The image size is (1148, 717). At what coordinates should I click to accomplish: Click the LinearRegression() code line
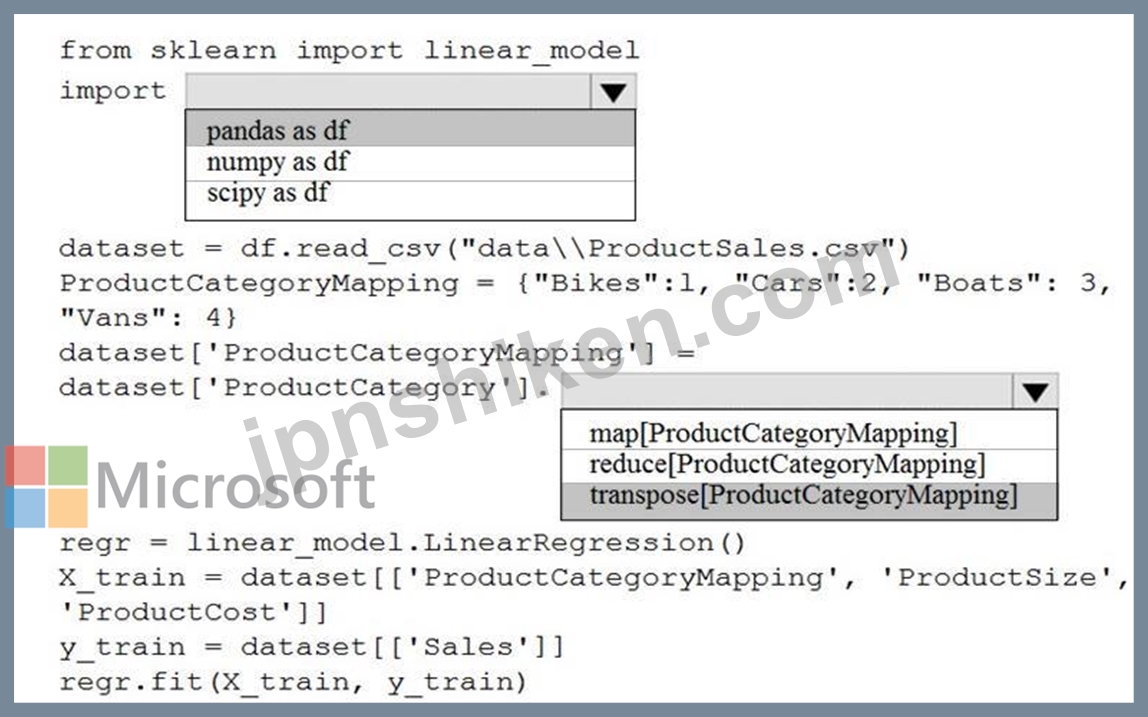click(402, 543)
